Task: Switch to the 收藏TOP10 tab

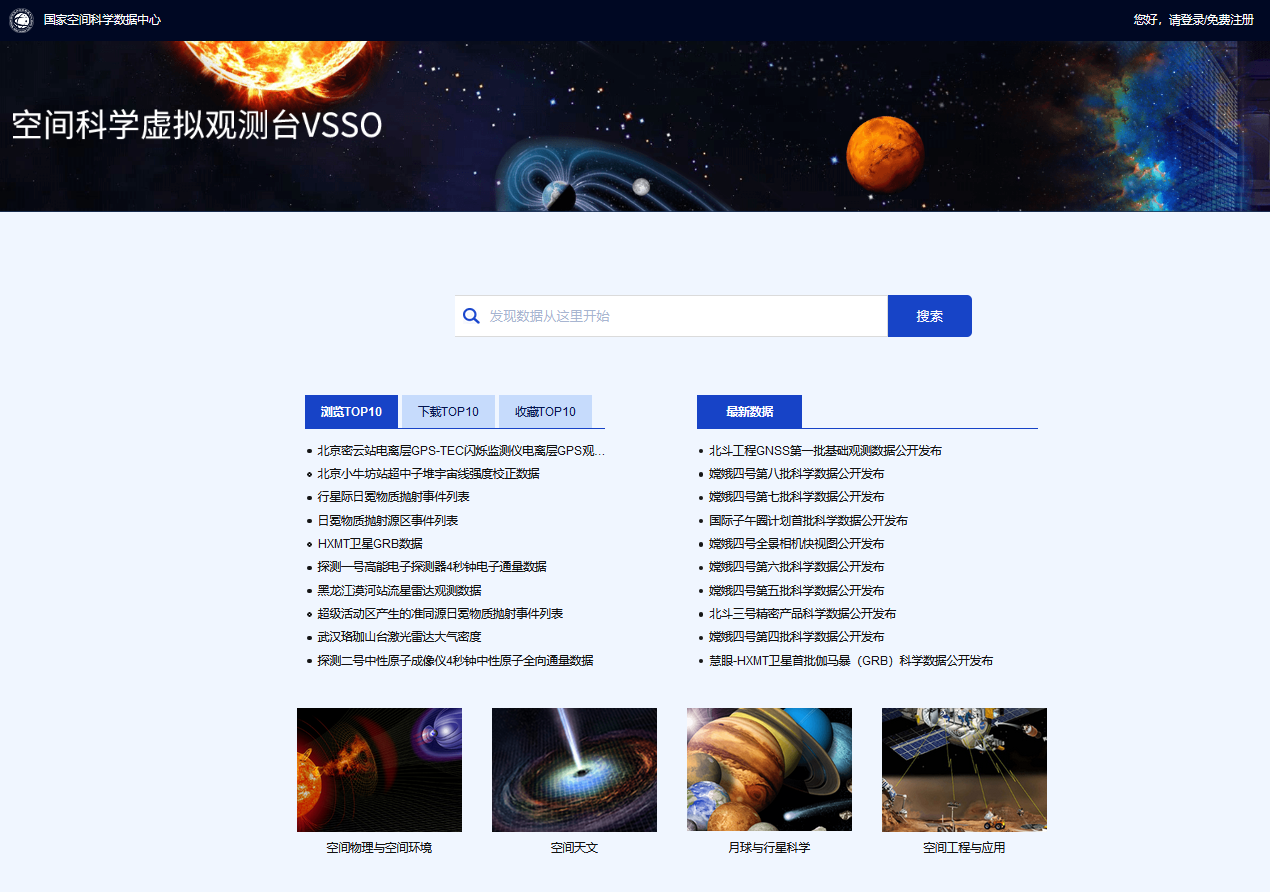Action: (545, 412)
